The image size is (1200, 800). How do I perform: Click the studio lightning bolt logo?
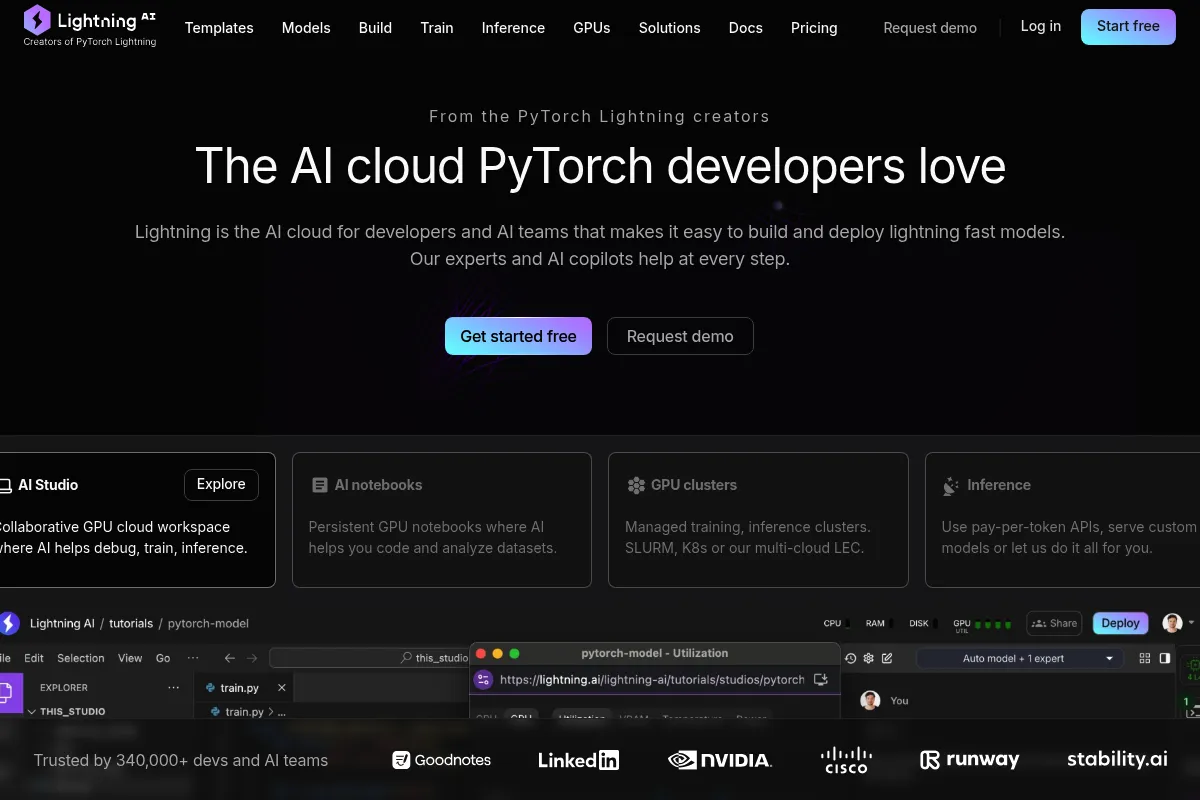(9, 623)
